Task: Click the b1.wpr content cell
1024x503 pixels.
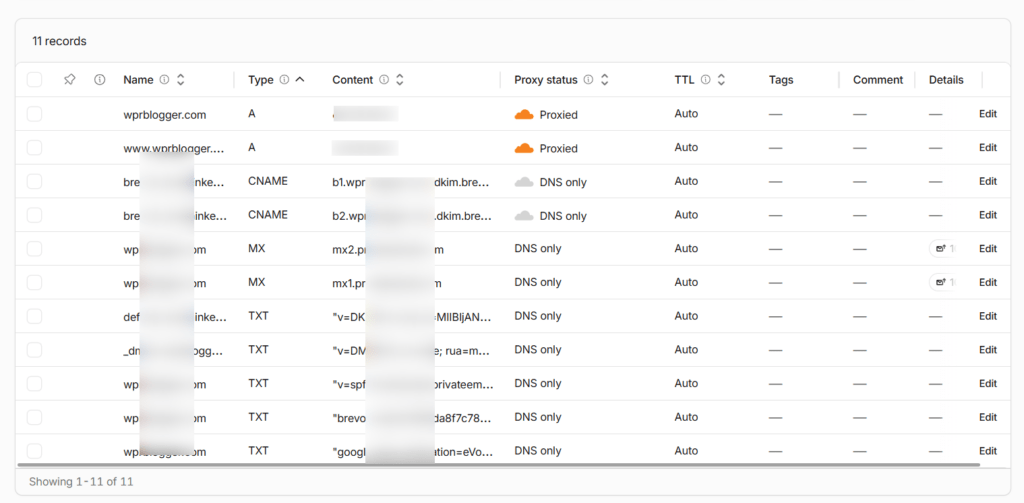Action: pos(410,182)
